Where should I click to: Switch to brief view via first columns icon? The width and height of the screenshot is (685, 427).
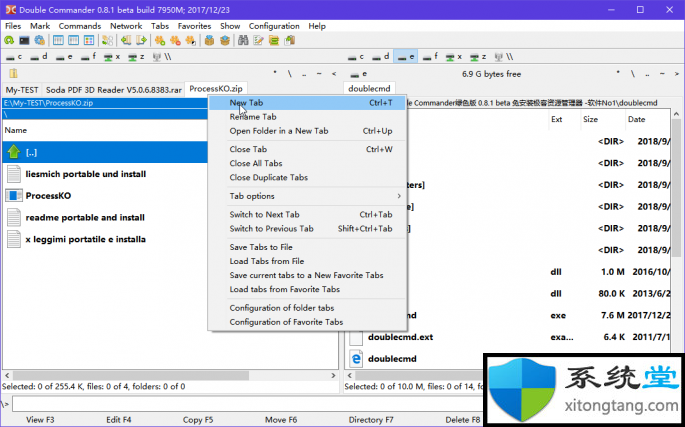58,41
